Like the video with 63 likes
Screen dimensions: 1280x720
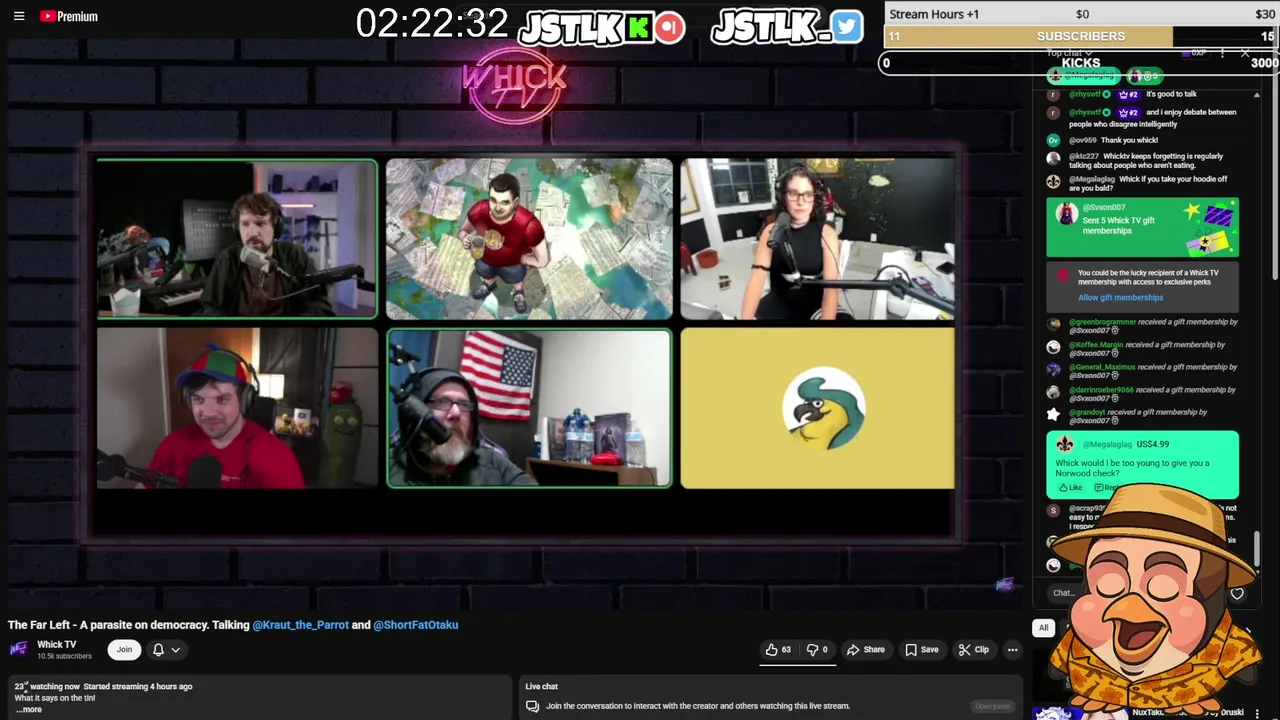[778, 649]
